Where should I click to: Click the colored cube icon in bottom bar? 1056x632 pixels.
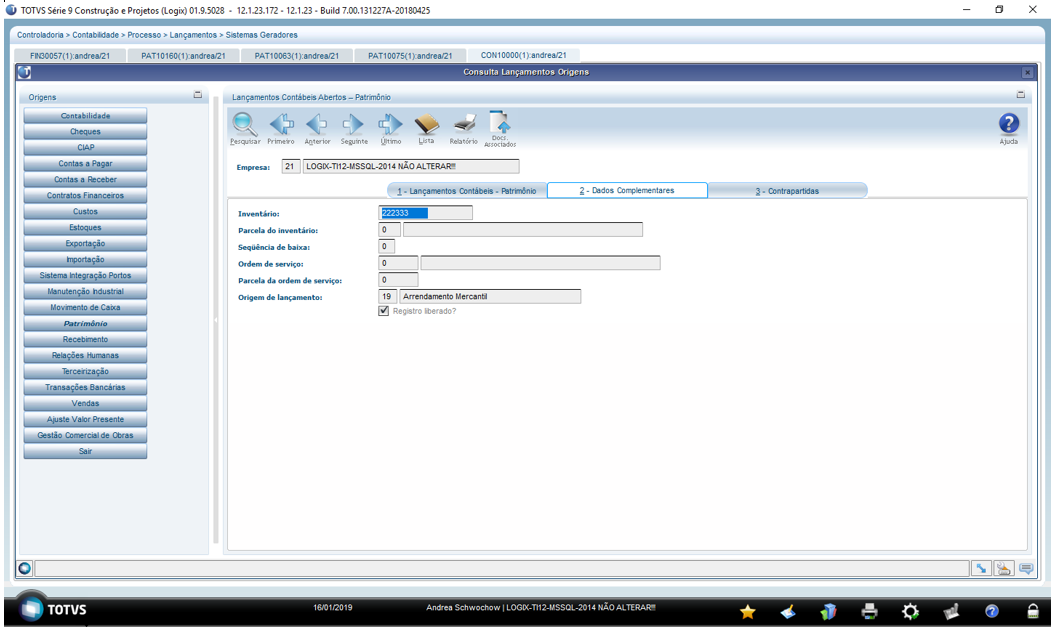point(828,611)
